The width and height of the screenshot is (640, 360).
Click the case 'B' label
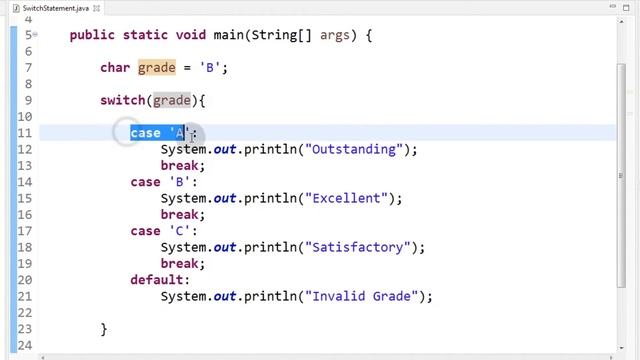(x=164, y=182)
